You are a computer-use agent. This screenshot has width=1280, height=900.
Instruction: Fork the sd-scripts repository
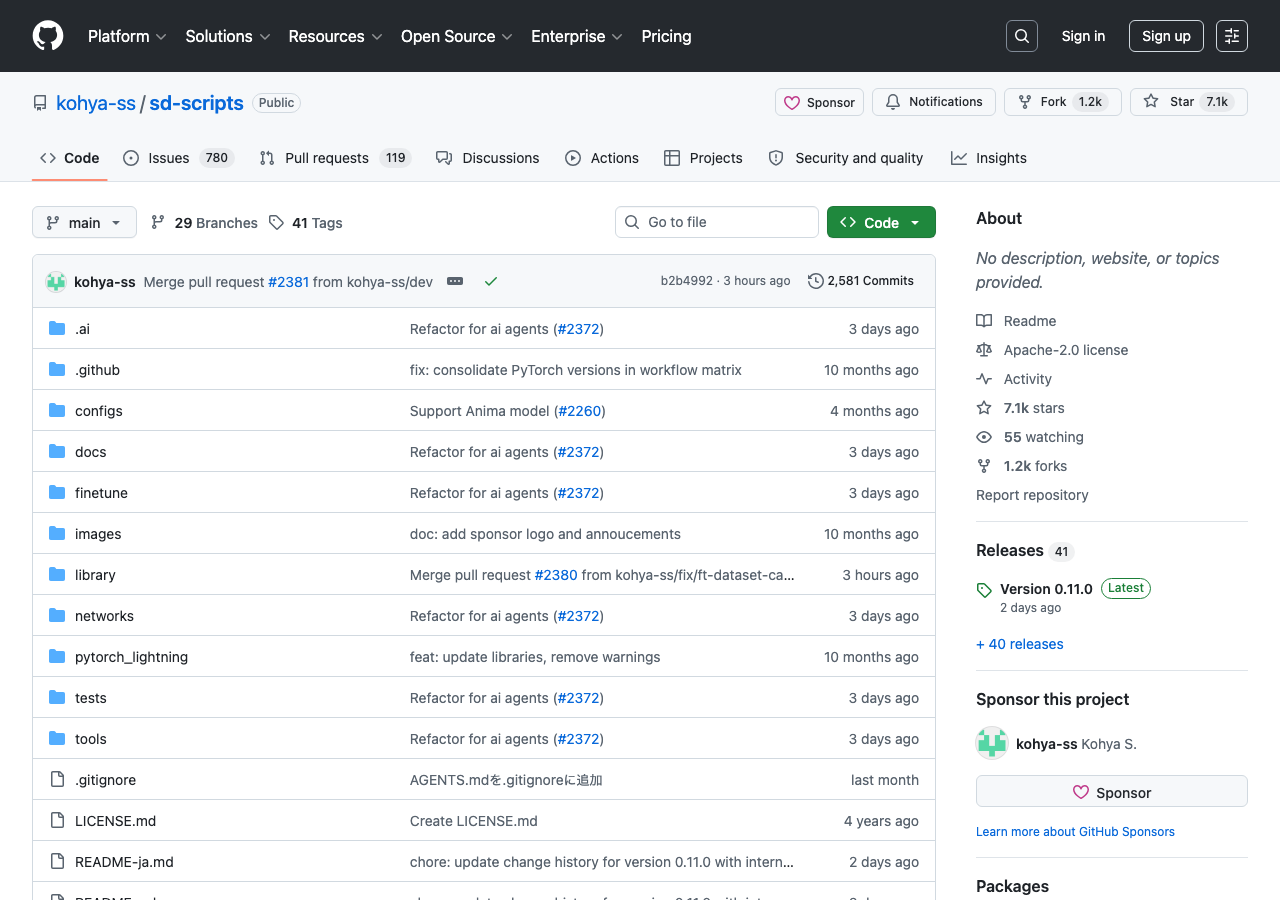(1062, 102)
